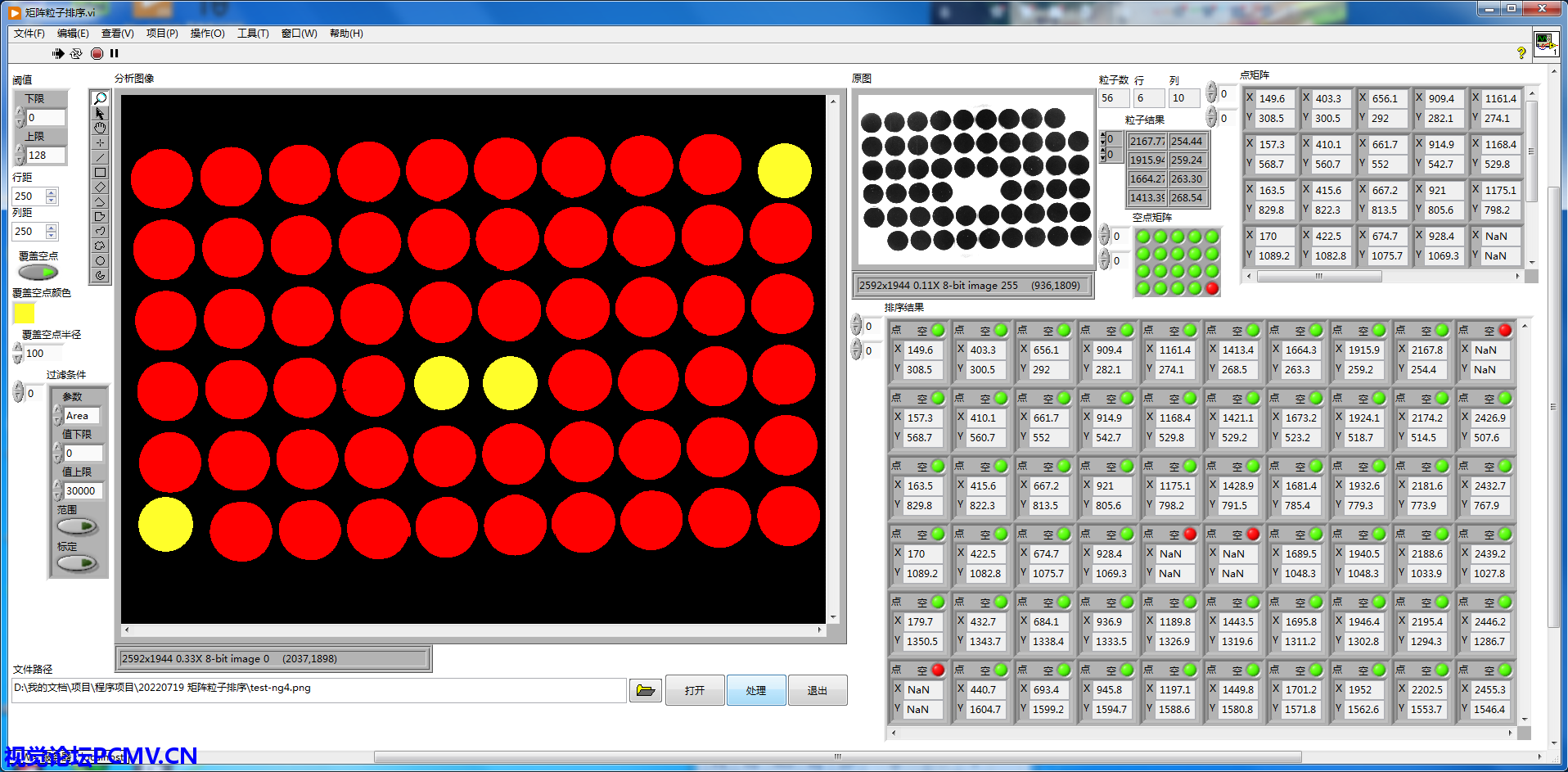Open the 项目(P) menu
Screen dimensions: 1568x772
162,34
